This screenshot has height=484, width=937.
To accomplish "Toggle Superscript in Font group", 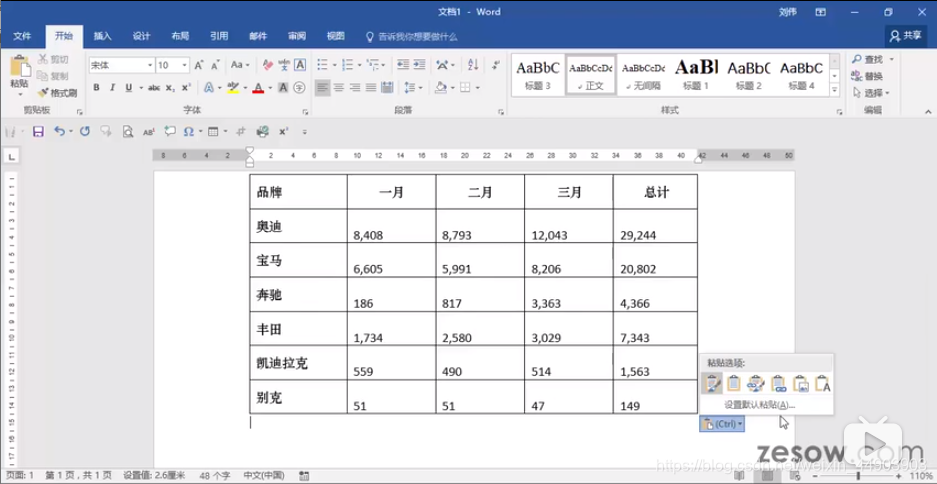I will 186,87.
